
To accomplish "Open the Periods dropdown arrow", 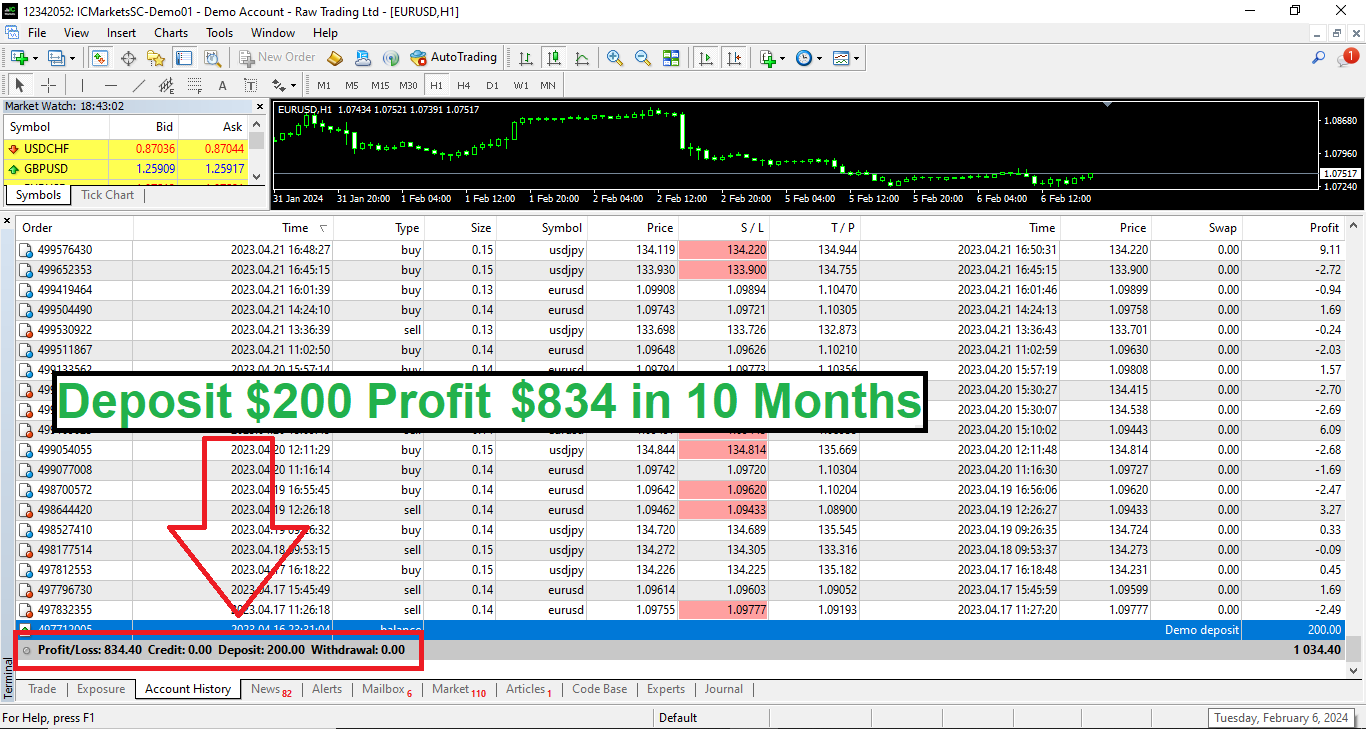I will pos(819,58).
